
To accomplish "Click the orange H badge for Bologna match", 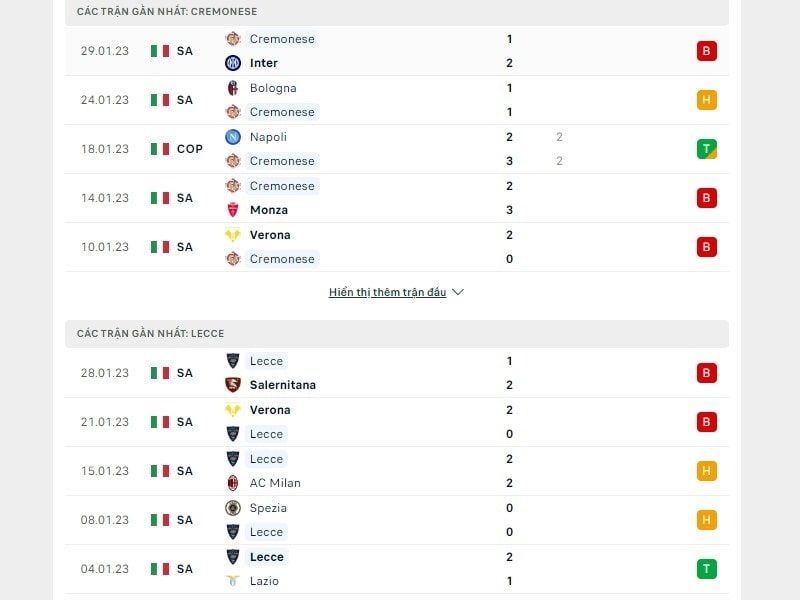I will [707, 100].
